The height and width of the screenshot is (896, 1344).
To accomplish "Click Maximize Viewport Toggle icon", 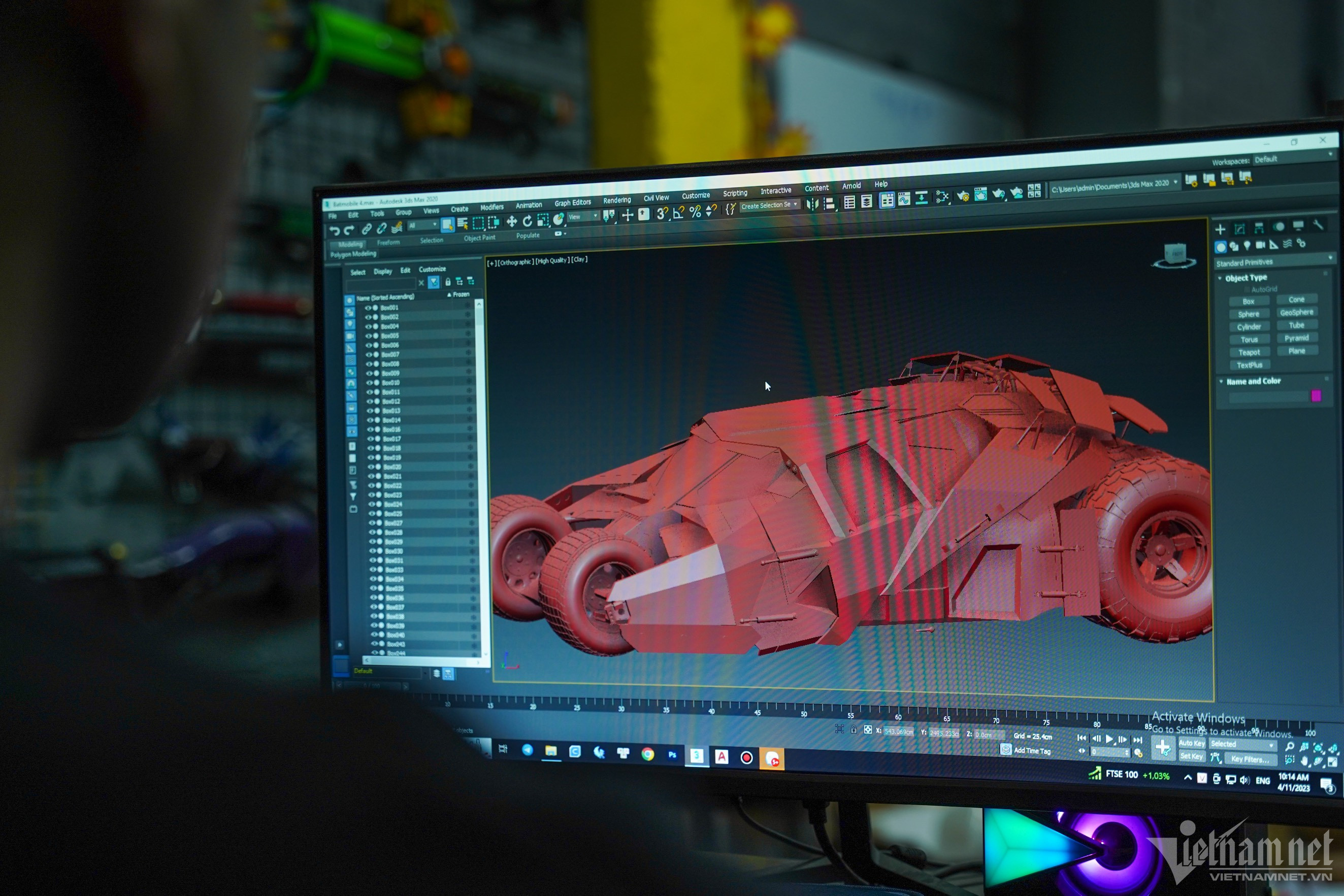I will (1332, 761).
